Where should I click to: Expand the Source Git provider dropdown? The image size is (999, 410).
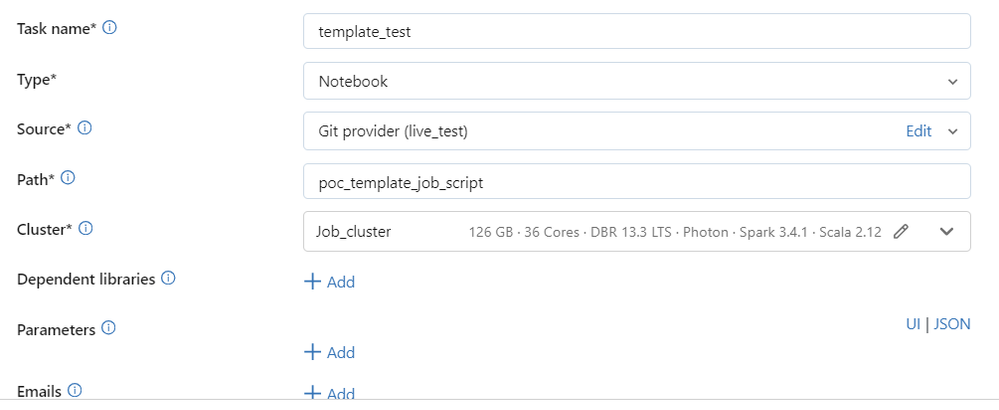(952, 131)
